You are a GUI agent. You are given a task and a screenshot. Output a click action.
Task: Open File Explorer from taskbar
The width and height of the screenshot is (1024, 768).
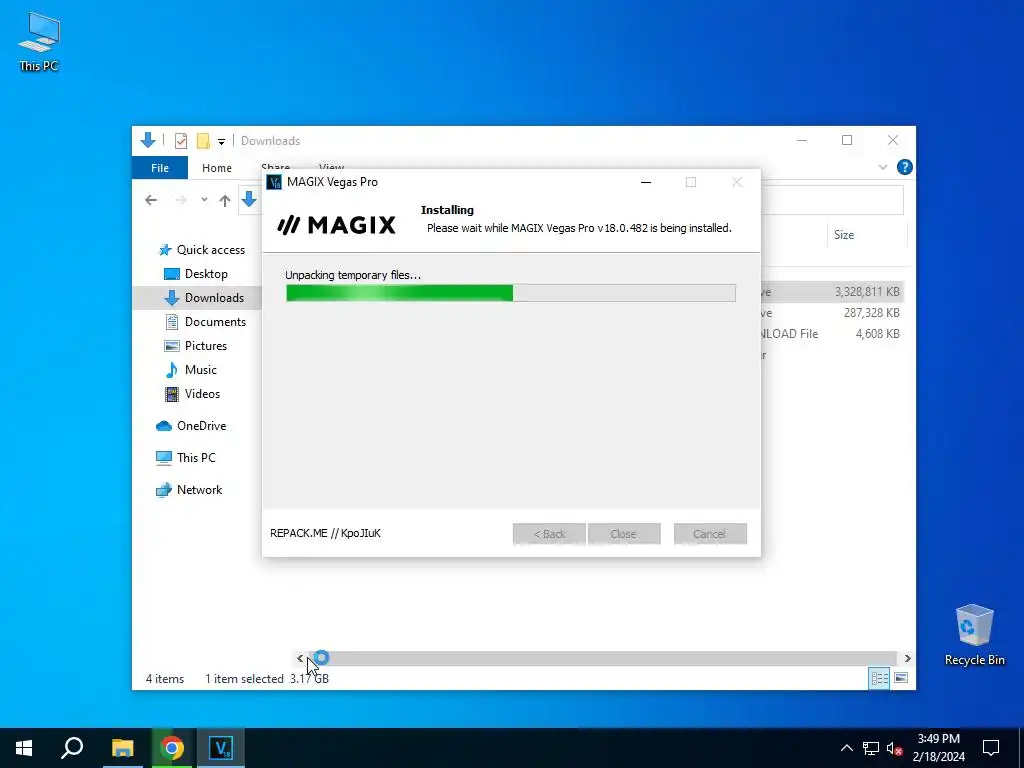point(122,748)
